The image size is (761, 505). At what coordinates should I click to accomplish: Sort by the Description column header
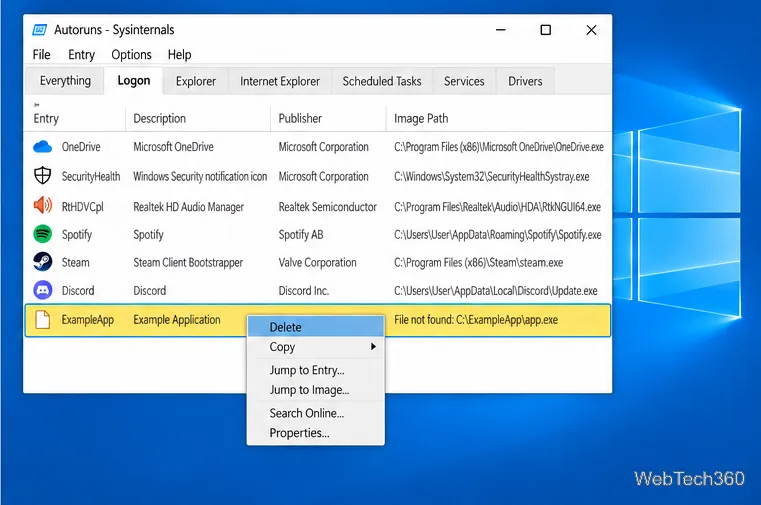160,118
